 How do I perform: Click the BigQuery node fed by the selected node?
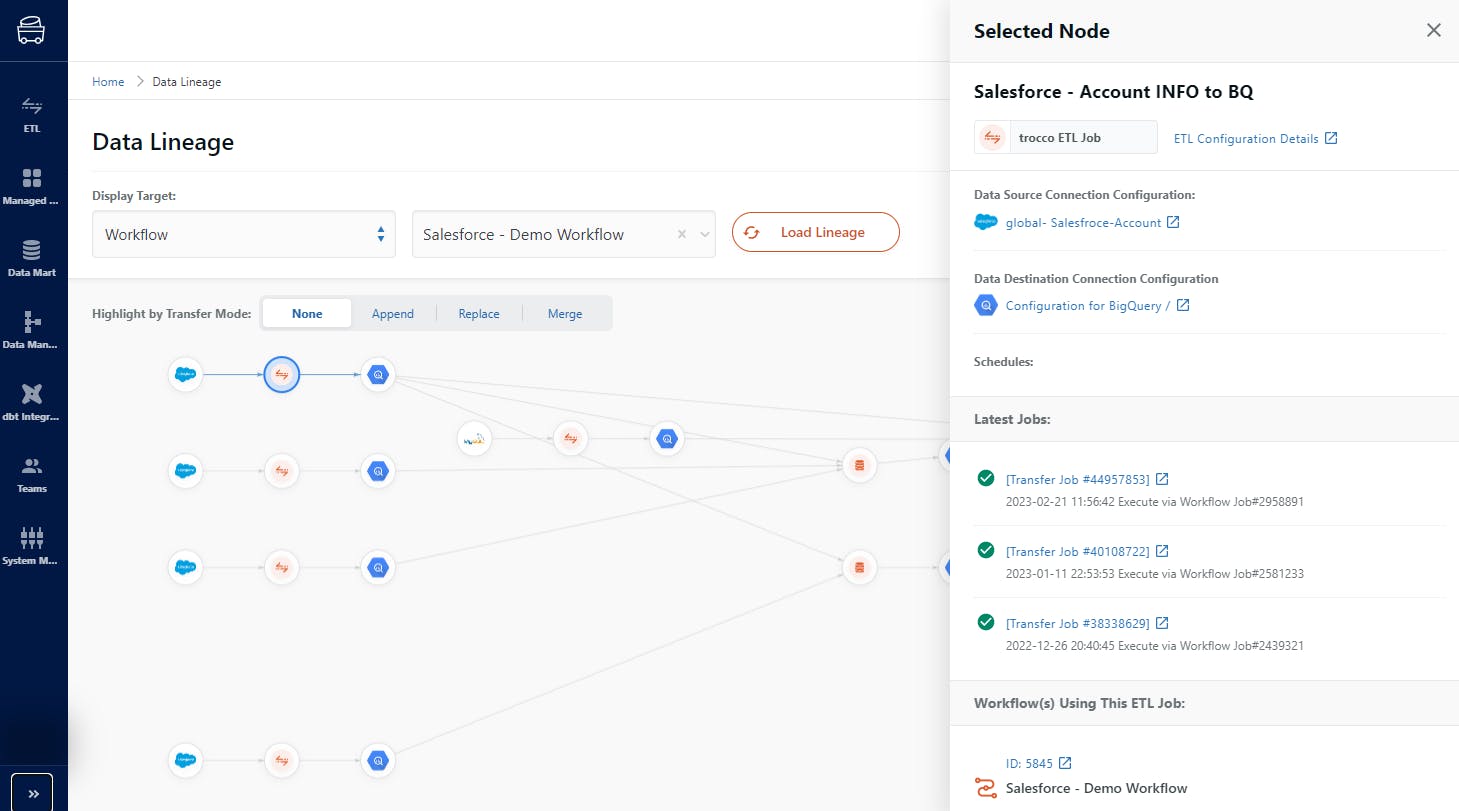(377, 375)
